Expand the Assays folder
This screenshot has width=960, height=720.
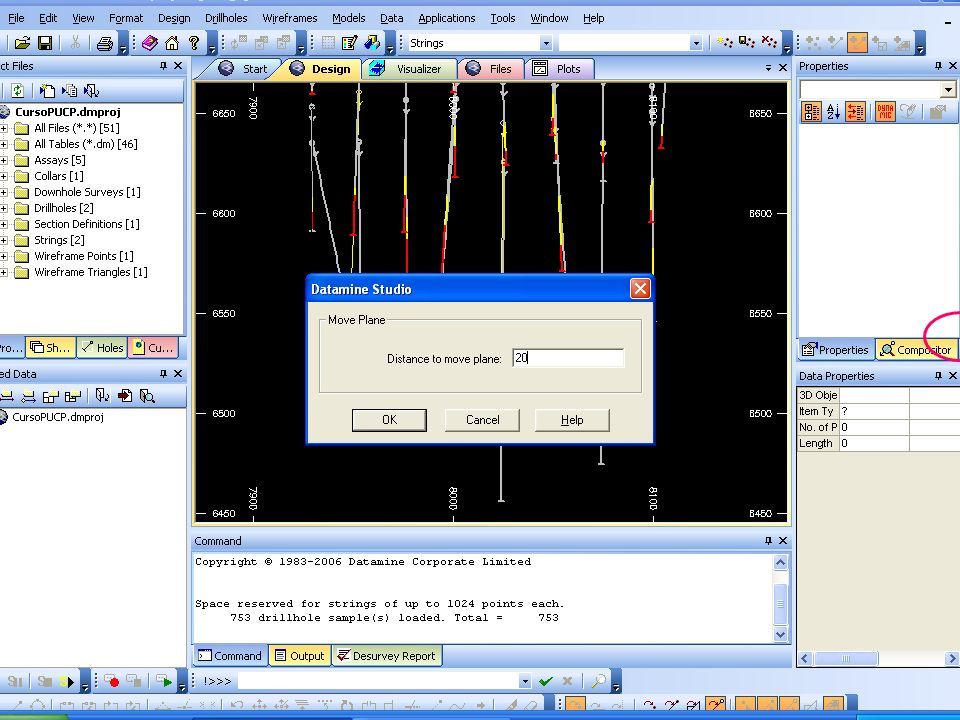tap(3, 160)
